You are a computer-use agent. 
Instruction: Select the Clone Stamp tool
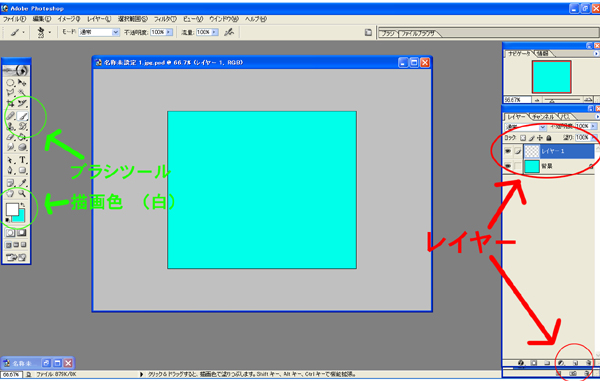click(10, 126)
